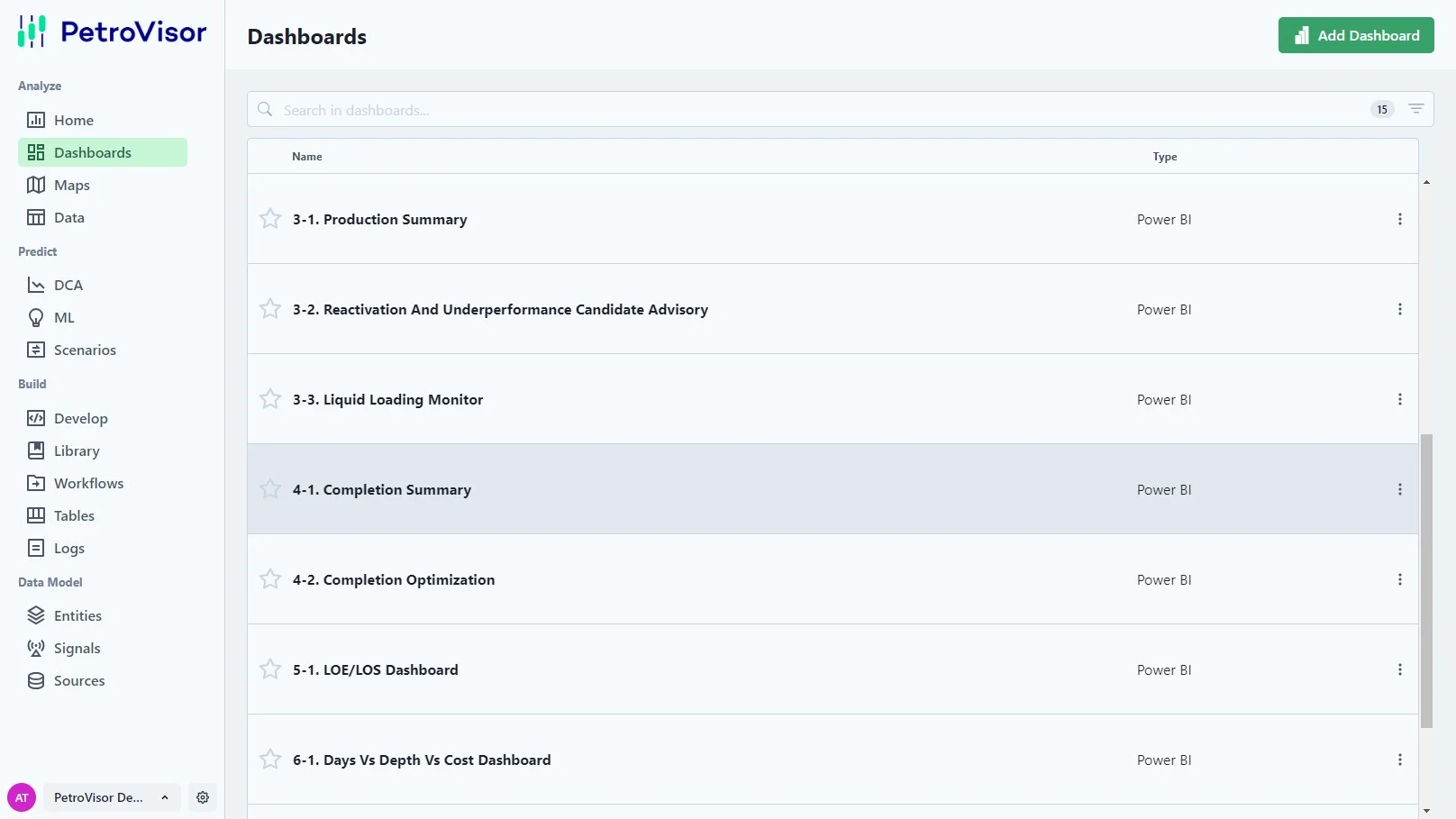1456x819 pixels.
Task: Click the Logs sidebar icon
Action: tap(36, 548)
